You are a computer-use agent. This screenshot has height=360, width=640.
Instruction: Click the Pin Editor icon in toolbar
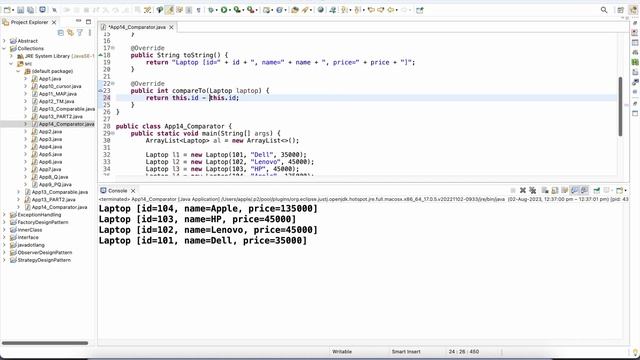420,10
